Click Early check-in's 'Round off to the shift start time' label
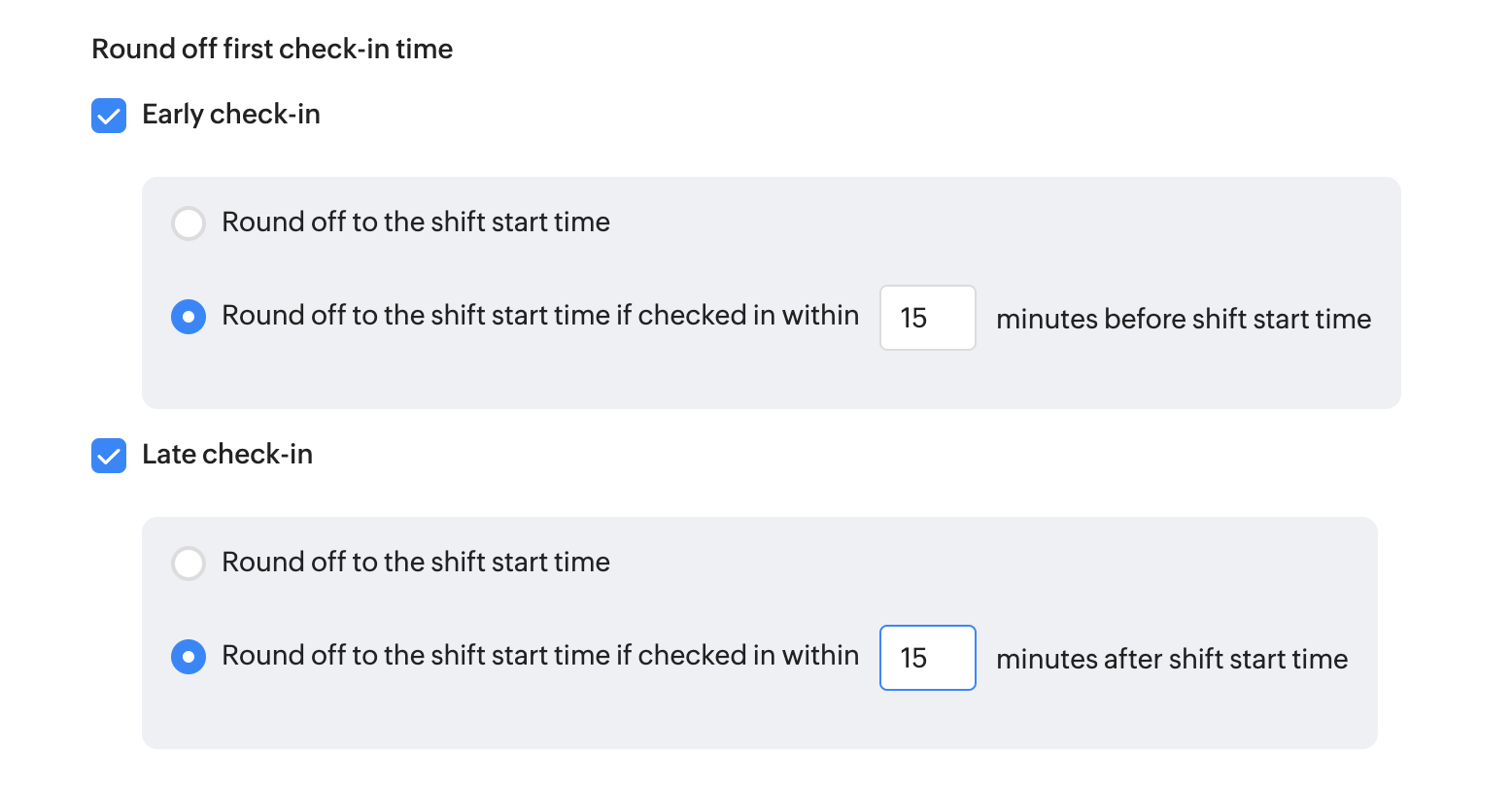The image size is (1512, 787). pos(416,222)
